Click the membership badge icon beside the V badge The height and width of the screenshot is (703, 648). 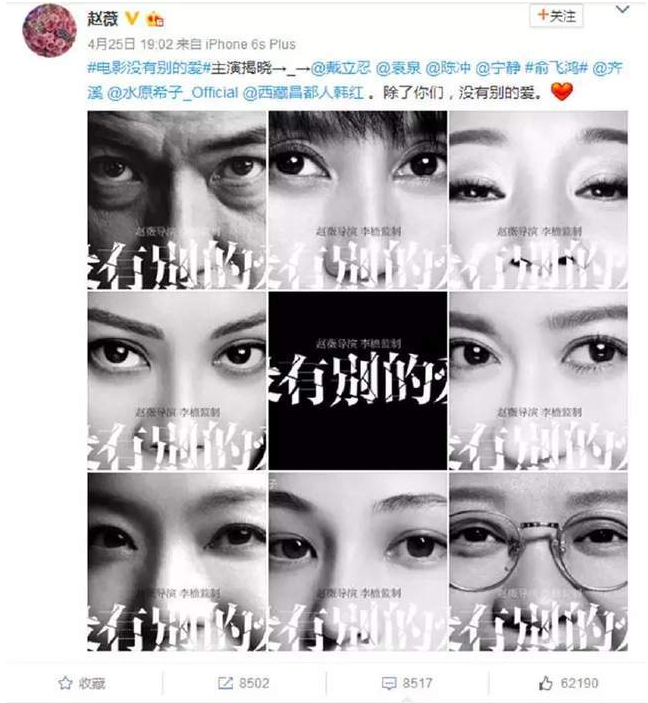point(155,19)
